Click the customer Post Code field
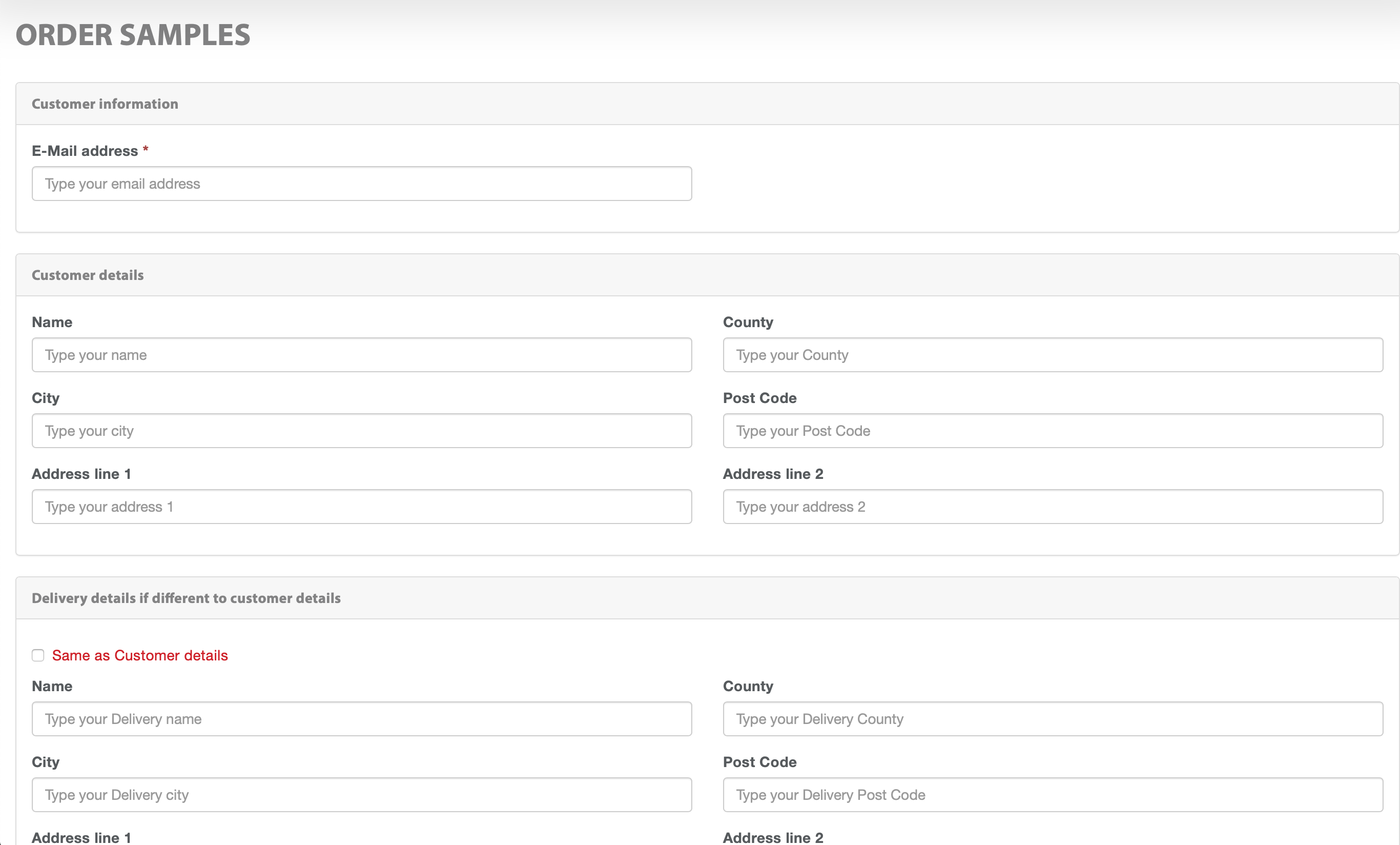The width and height of the screenshot is (1400, 845). tap(1052, 431)
